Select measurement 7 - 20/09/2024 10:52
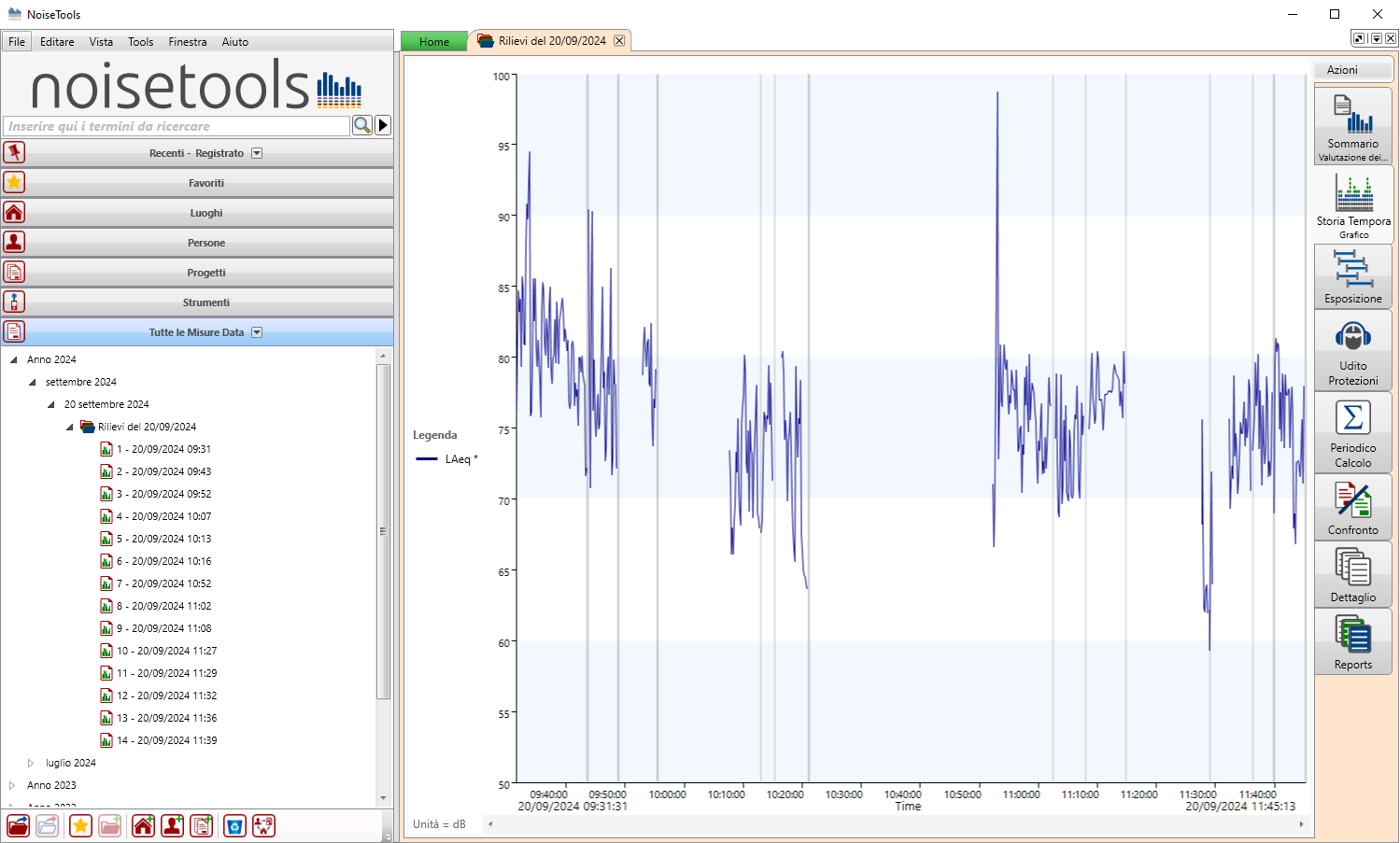This screenshot has height=843, width=1400. (x=163, y=583)
